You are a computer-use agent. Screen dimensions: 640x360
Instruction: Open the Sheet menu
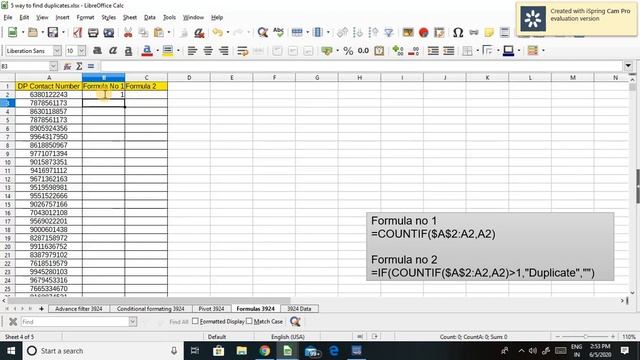pos(130,17)
